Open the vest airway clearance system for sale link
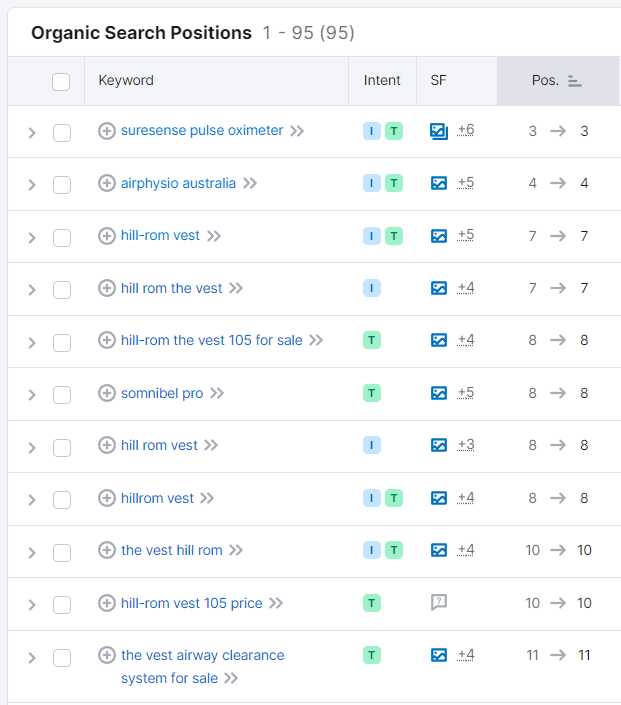Image resolution: width=621 pixels, height=705 pixels. 202,666
